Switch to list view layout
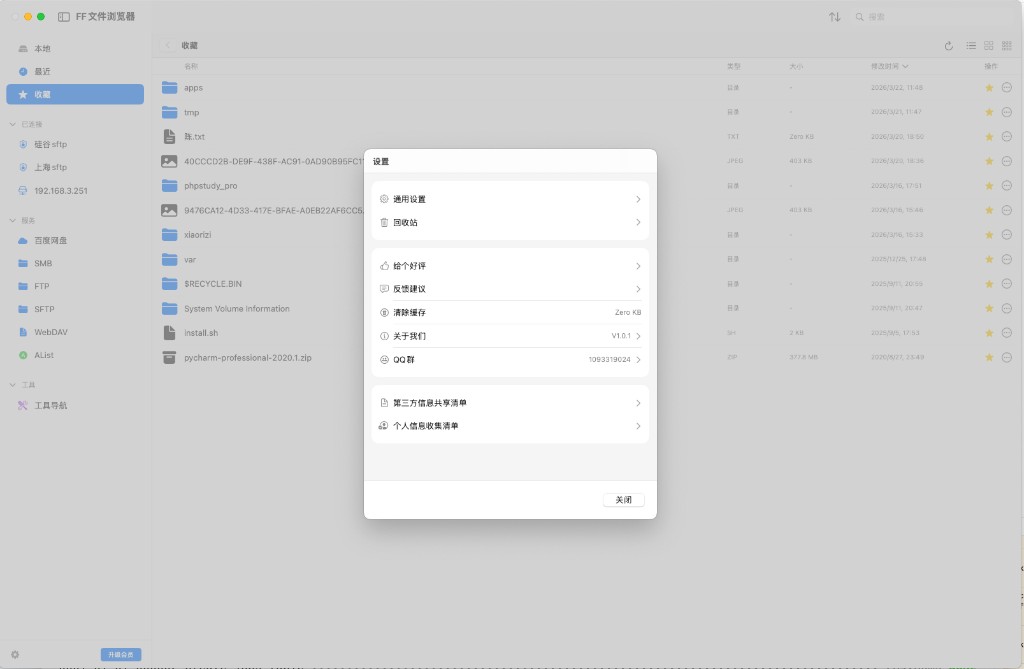Viewport: 1024px width, 669px height. 971,46
